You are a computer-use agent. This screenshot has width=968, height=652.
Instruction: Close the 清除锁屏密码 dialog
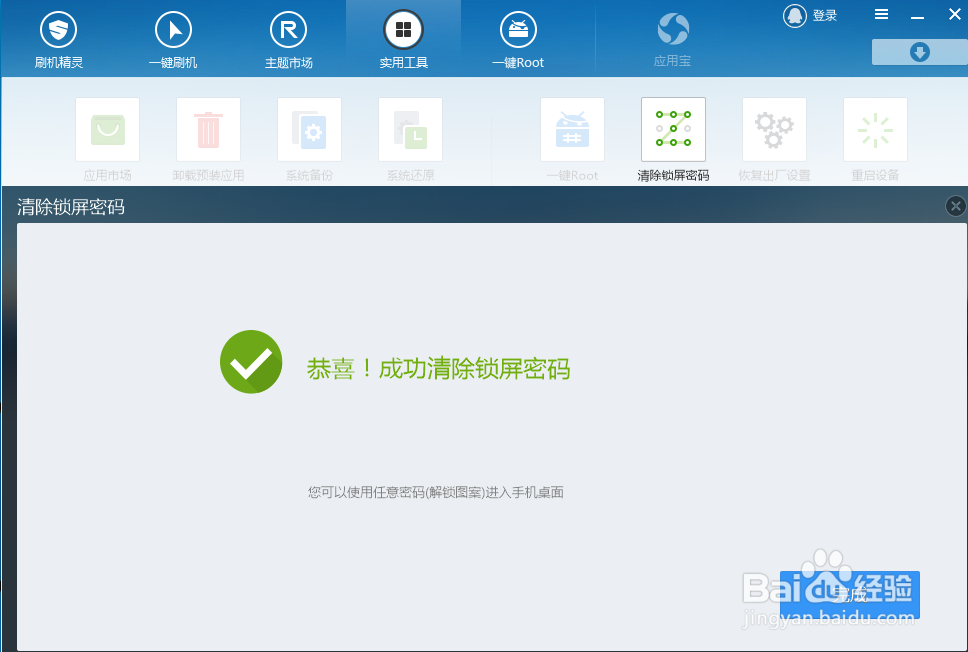point(955,206)
